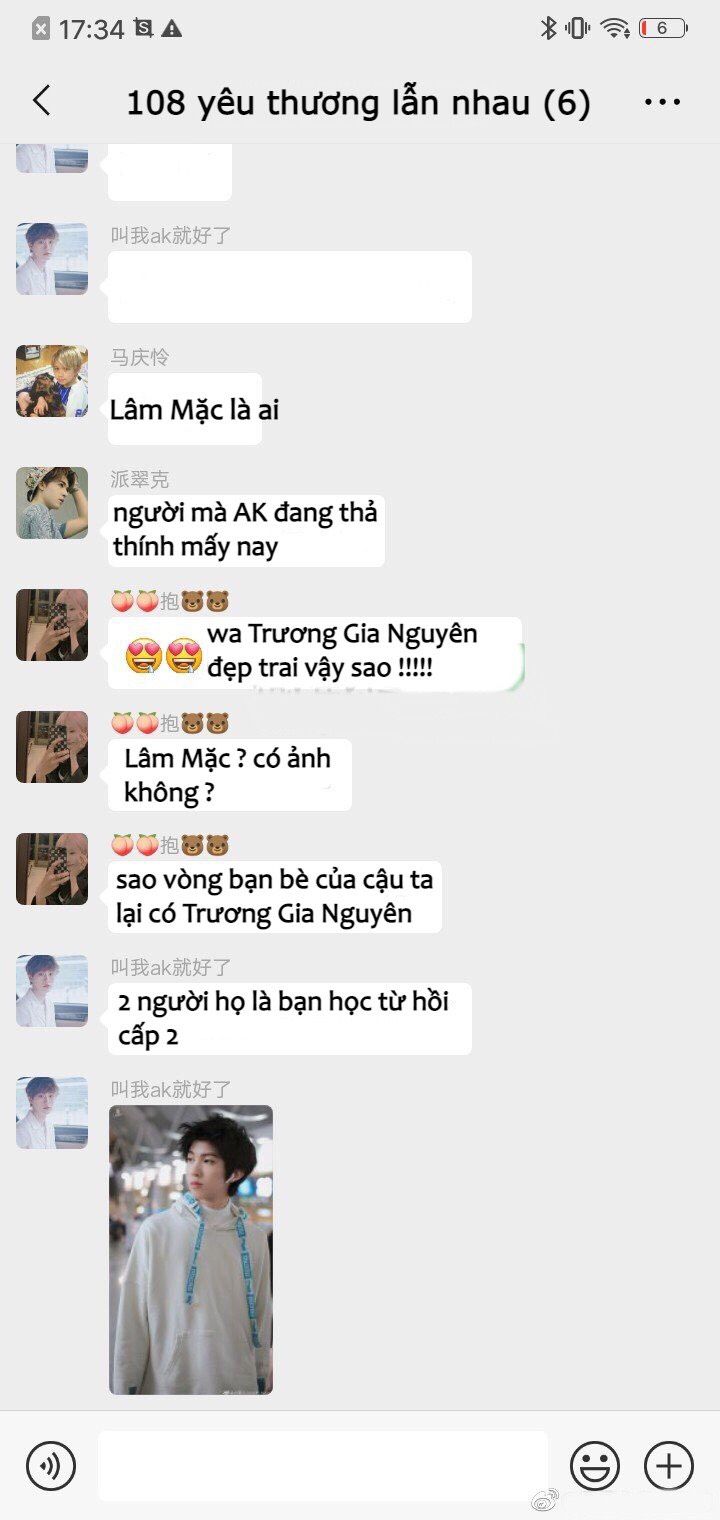The image size is (720, 1520).
Task: Focus the message text input field
Action: point(323,1466)
